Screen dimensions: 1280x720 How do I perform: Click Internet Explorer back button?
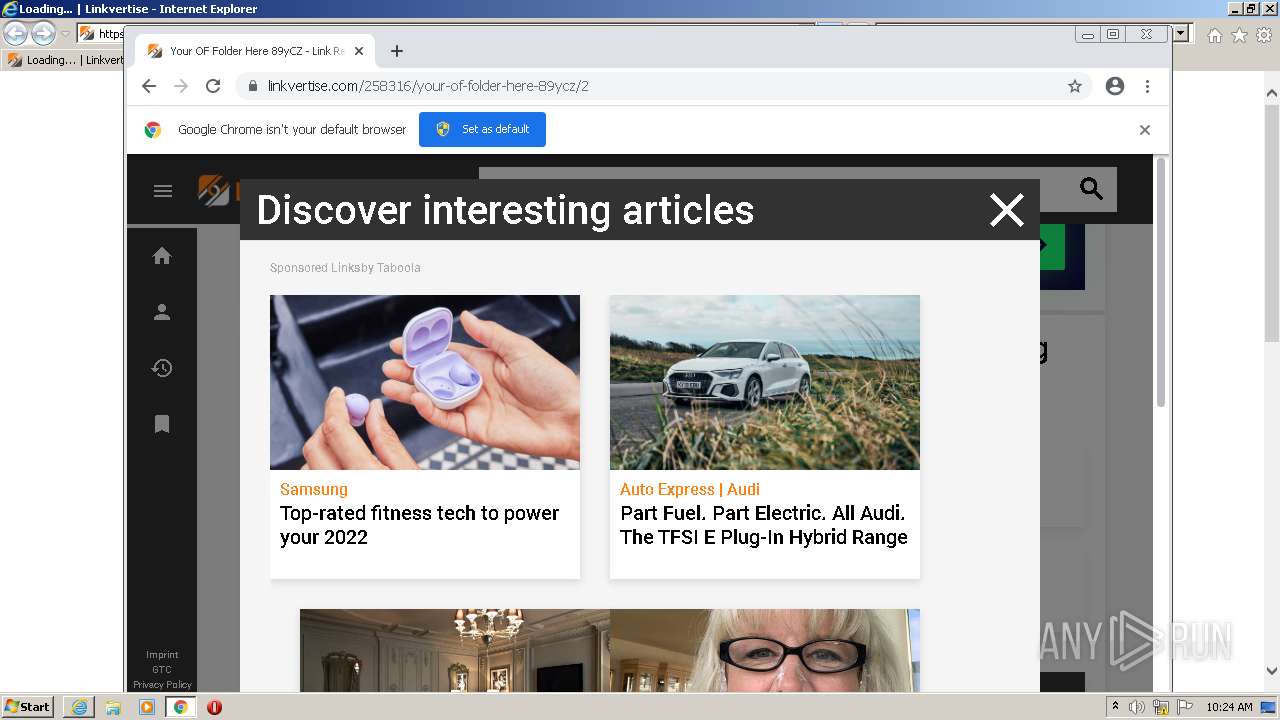click(16, 34)
